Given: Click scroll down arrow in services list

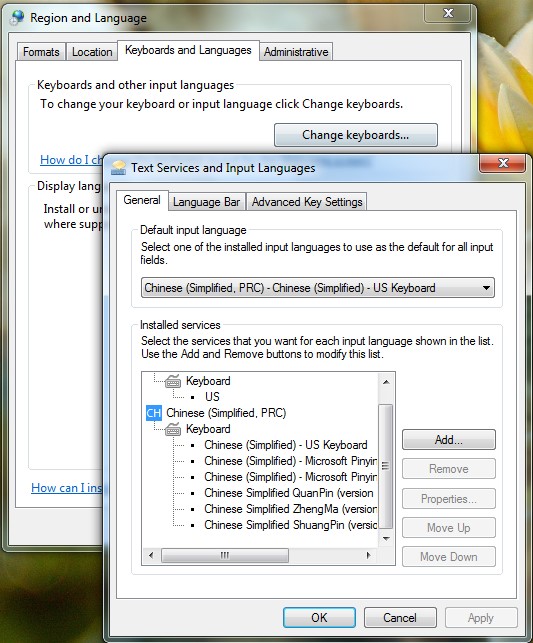Looking at the screenshot, I should pyautogui.click(x=386, y=538).
